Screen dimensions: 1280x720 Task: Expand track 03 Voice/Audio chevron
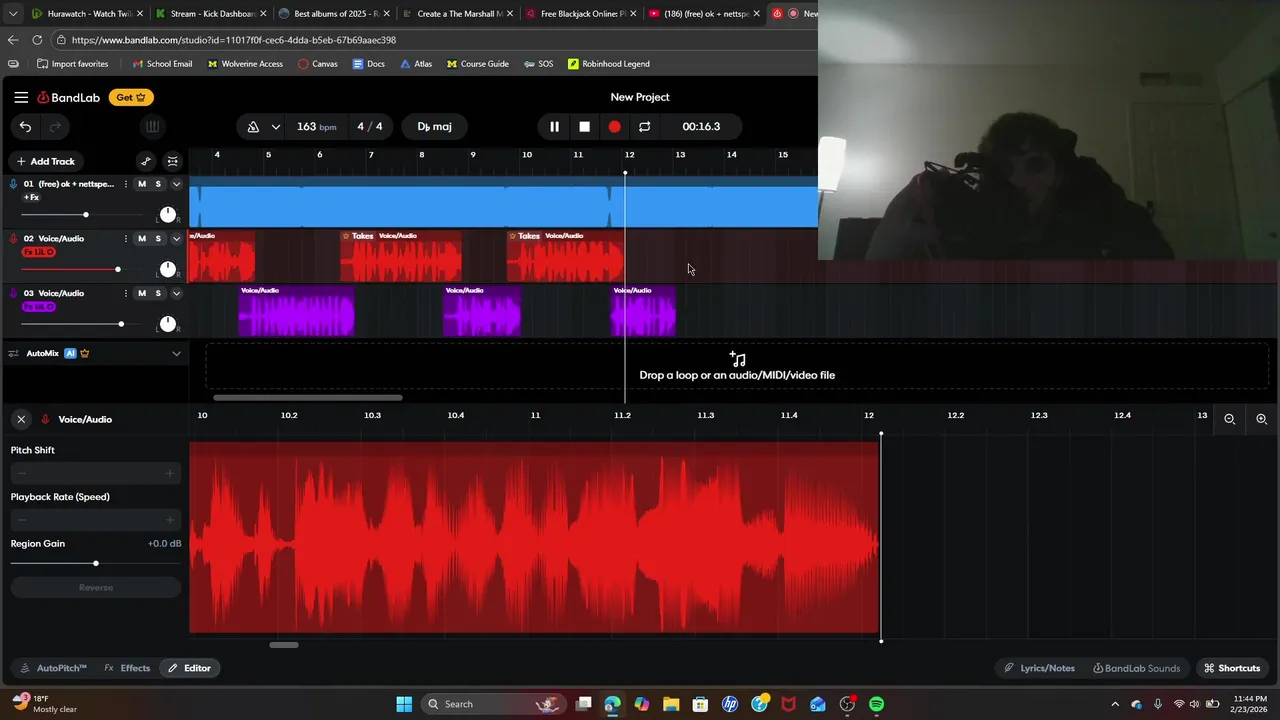click(176, 293)
